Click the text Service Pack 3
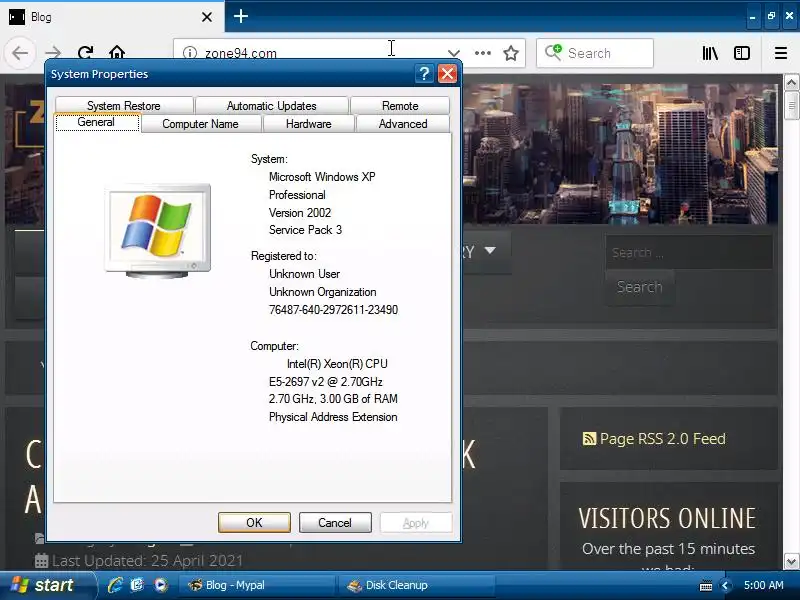Viewport: 800px width, 600px height. pos(305,230)
